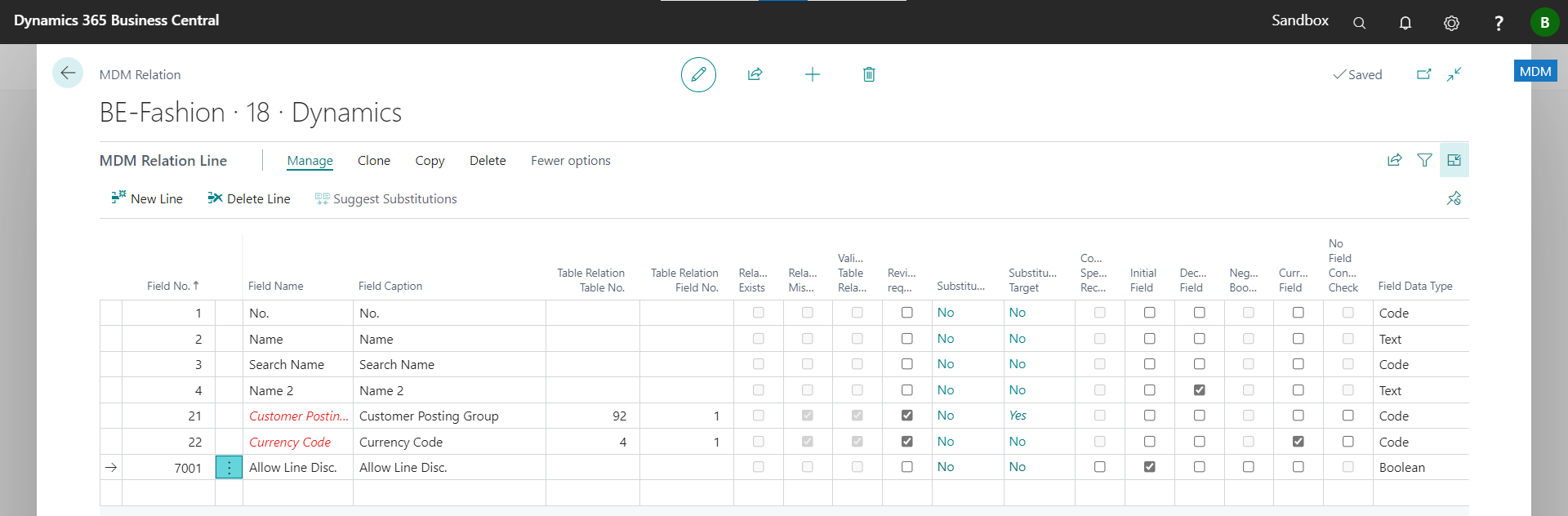Toggle No Field Consistency Check for Customer Posting Group

tap(1347, 416)
